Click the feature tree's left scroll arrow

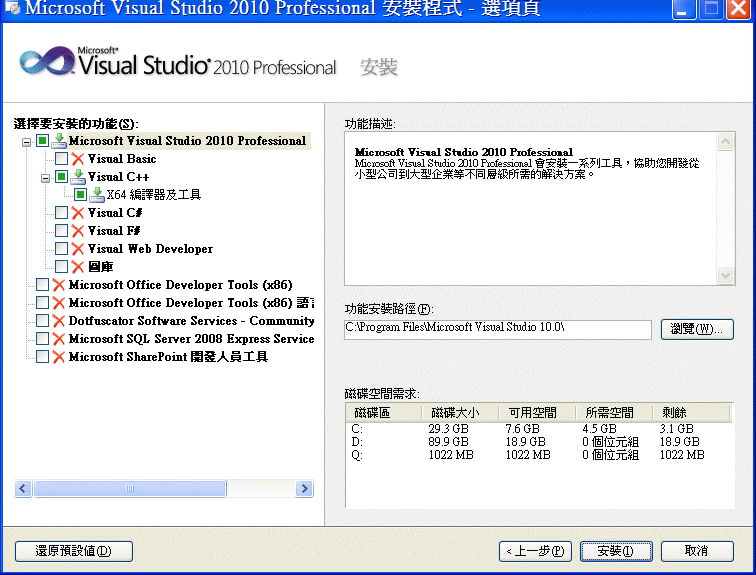pyautogui.click(x=23, y=489)
